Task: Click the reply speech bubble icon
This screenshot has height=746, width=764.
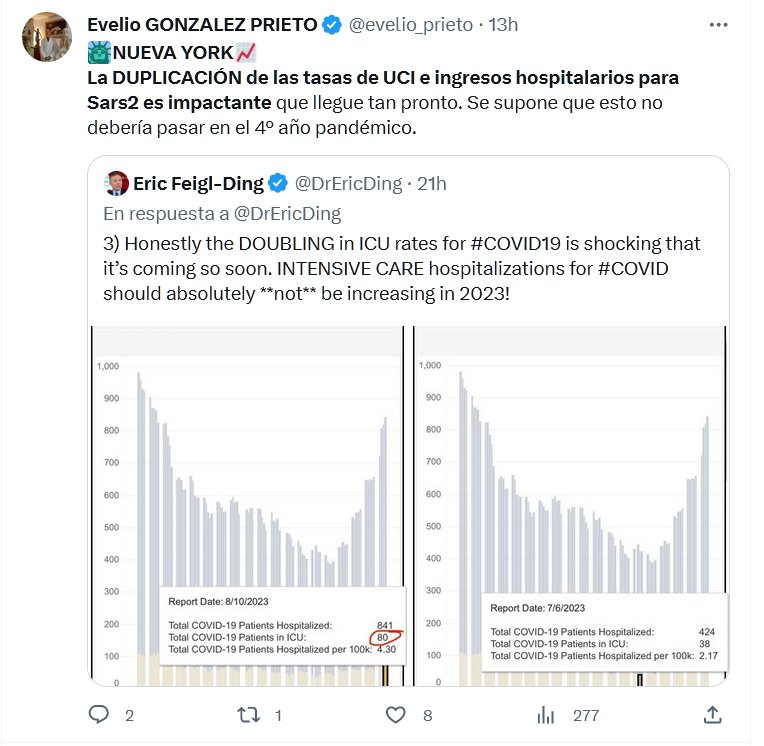Action: [x=98, y=715]
